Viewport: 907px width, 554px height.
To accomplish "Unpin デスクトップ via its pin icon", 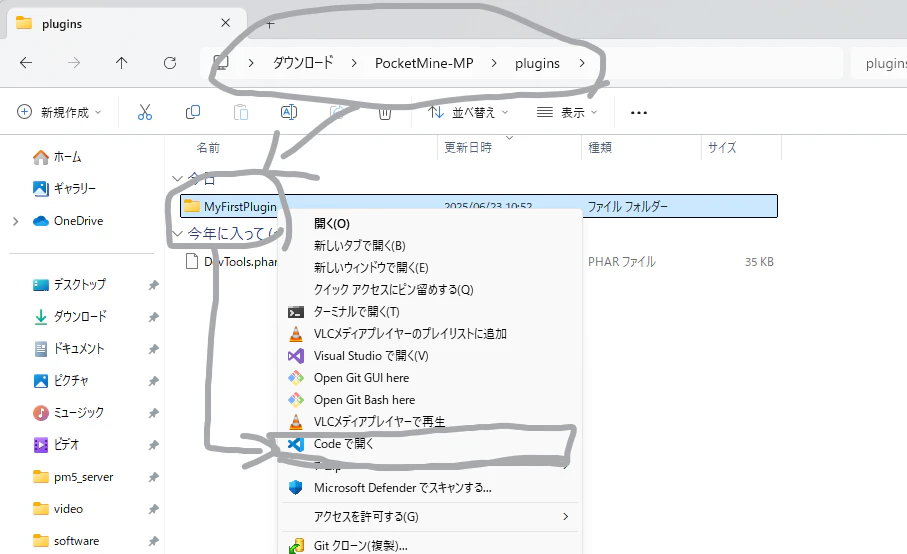I will [x=153, y=285].
